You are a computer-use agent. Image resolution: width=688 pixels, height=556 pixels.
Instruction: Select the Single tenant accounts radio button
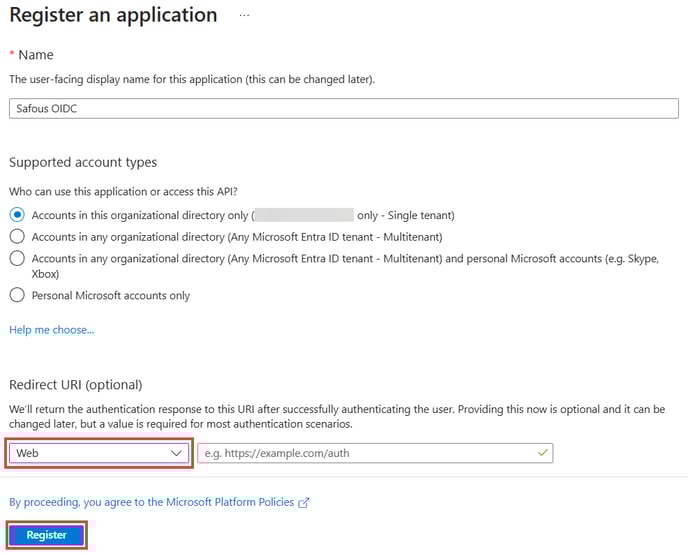[x=17, y=215]
